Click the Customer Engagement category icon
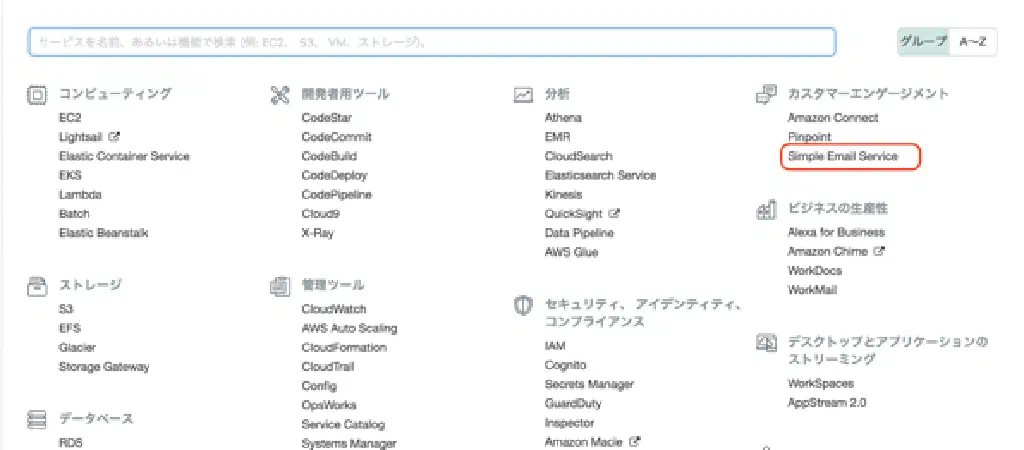The image size is (1024, 450). (x=766, y=95)
